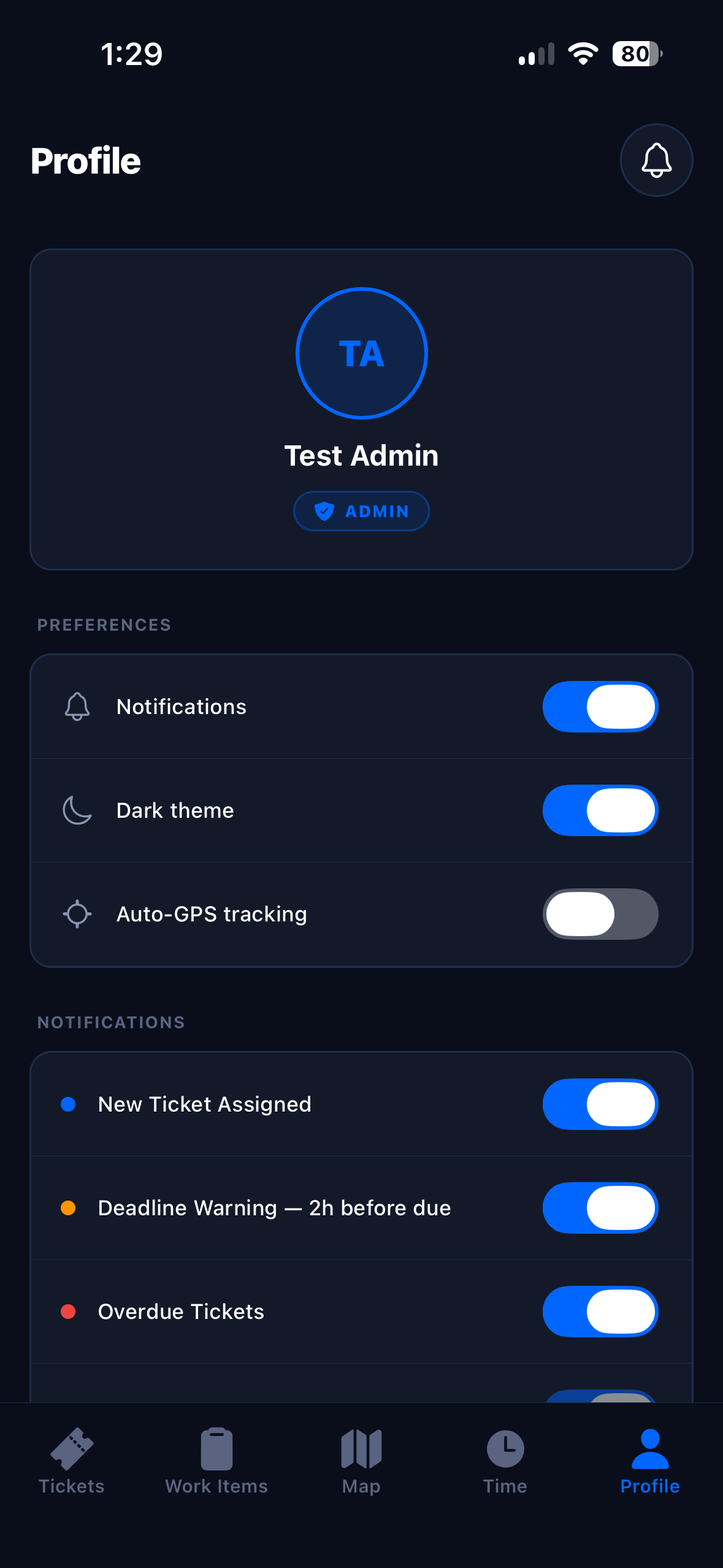Tap the moon icon for Dark theme
Image resolution: width=723 pixels, height=1568 pixels.
pos(77,810)
